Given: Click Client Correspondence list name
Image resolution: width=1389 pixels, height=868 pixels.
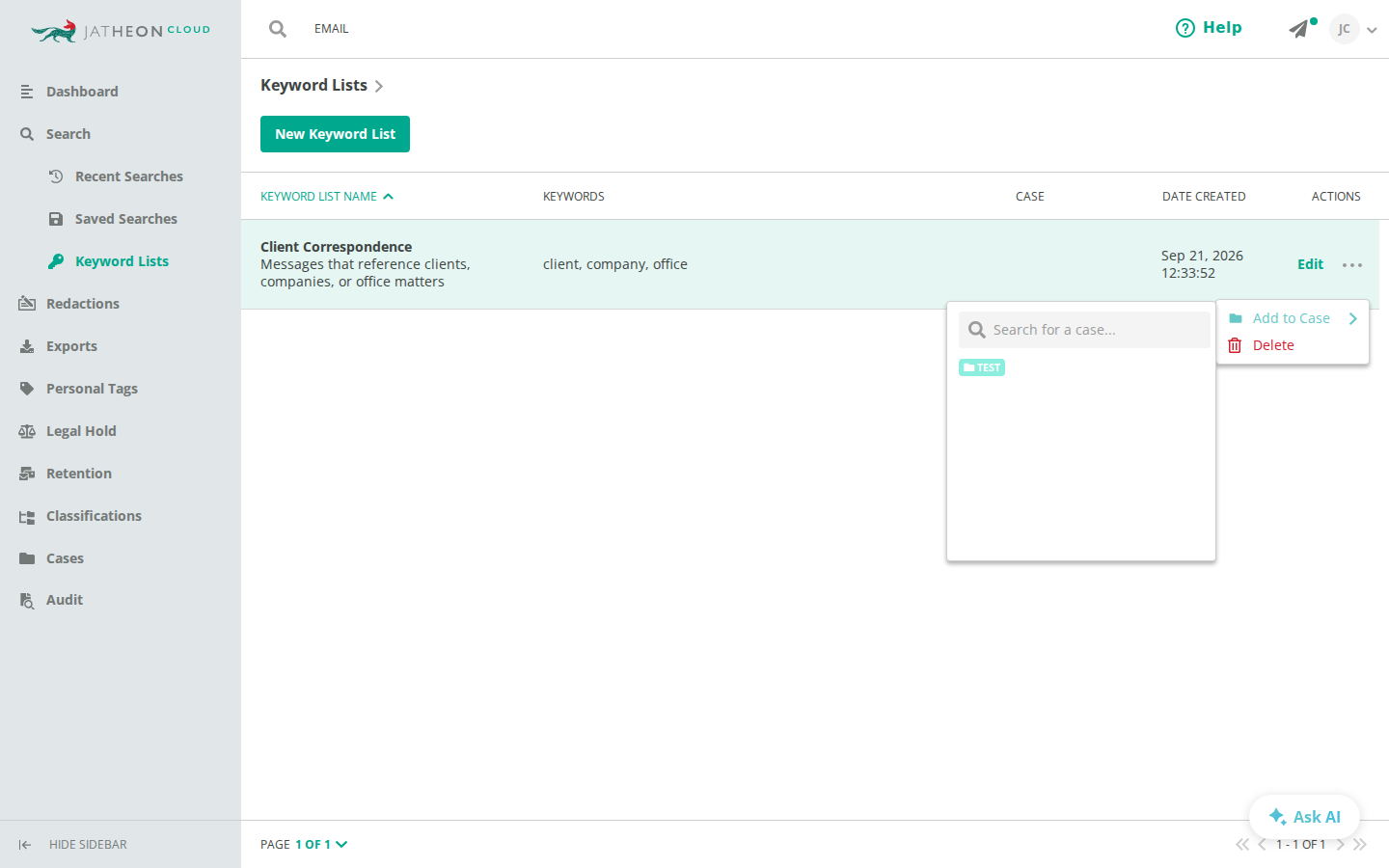Looking at the screenshot, I should [x=336, y=247].
